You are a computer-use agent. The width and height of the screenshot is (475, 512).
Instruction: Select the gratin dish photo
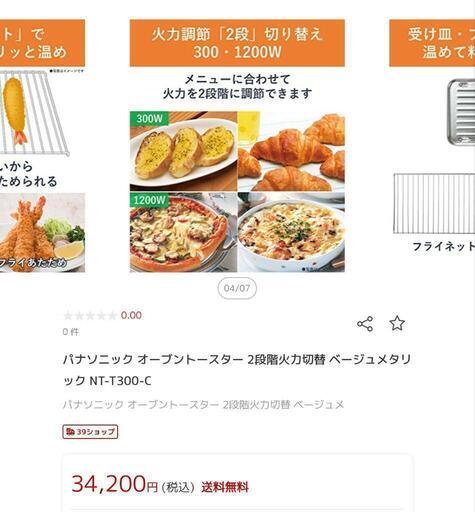pos(291,232)
